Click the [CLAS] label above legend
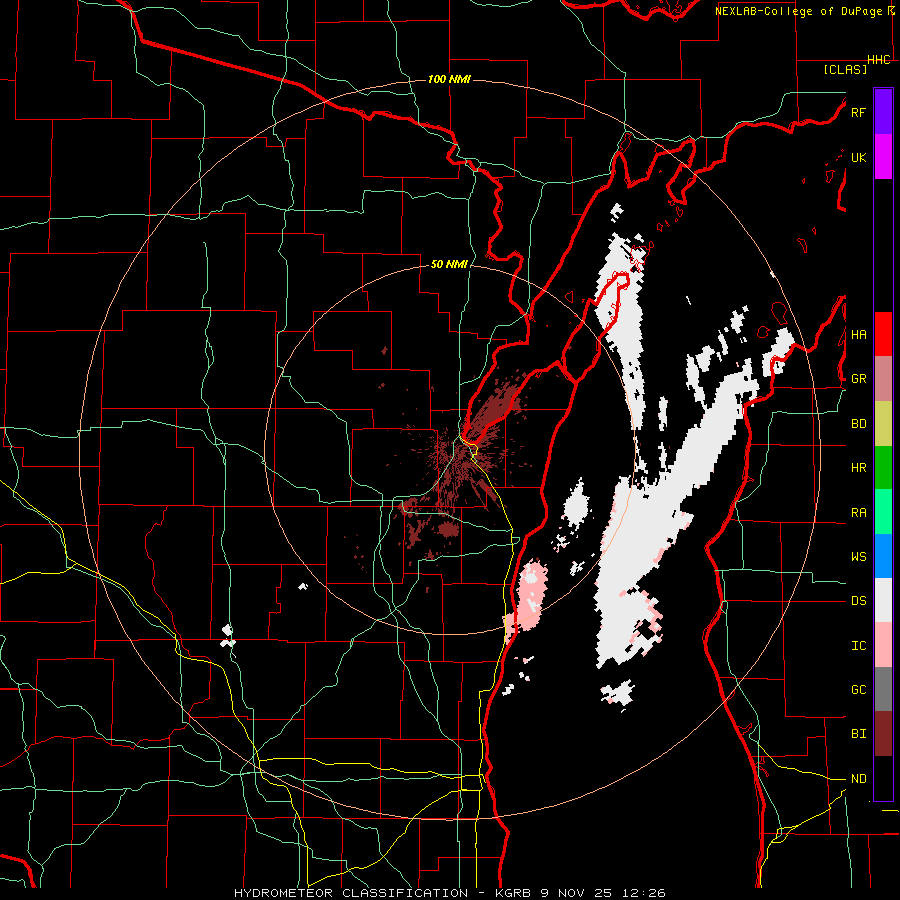 (845, 69)
